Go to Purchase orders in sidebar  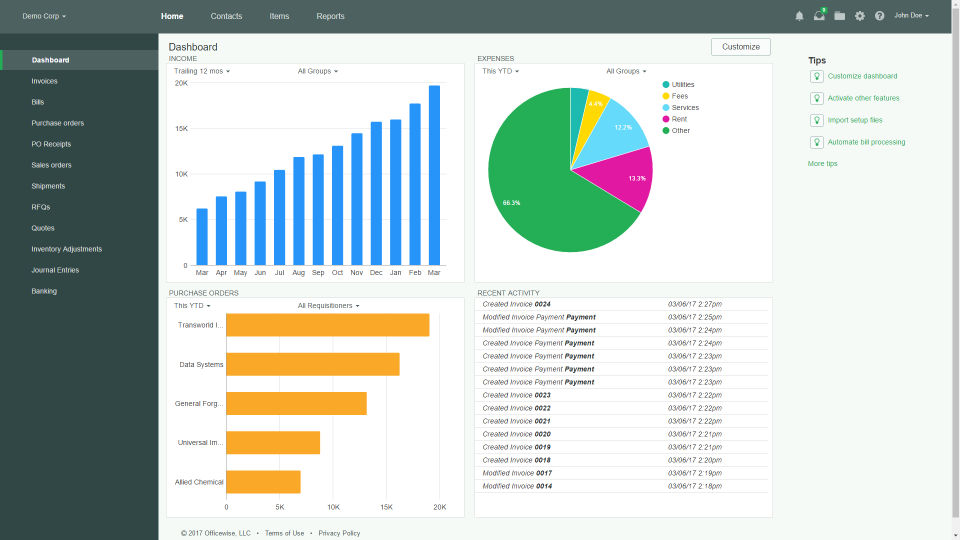point(58,123)
